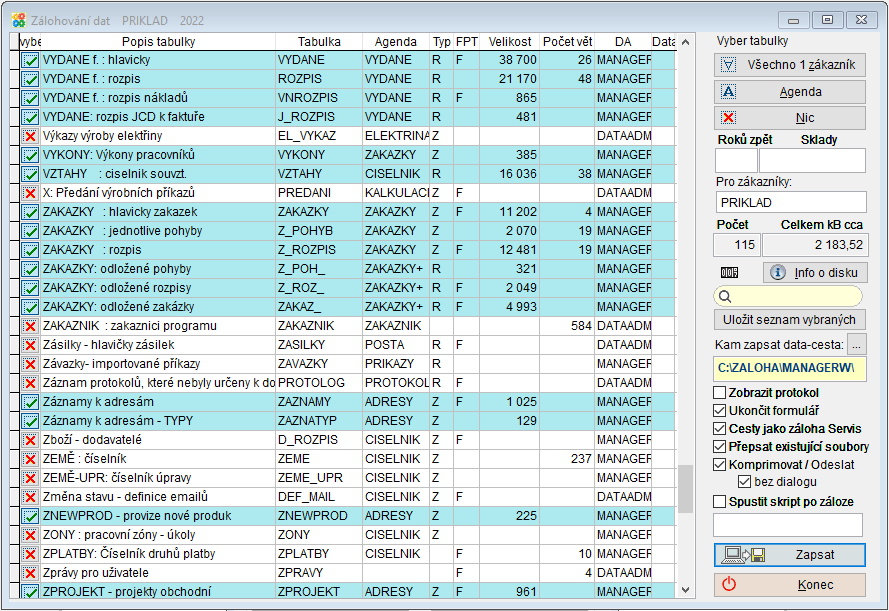Toggle selection mark for ZAKAZKY: odložené zakázky
Screen dimensions: 889x611
(x=30, y=307)
